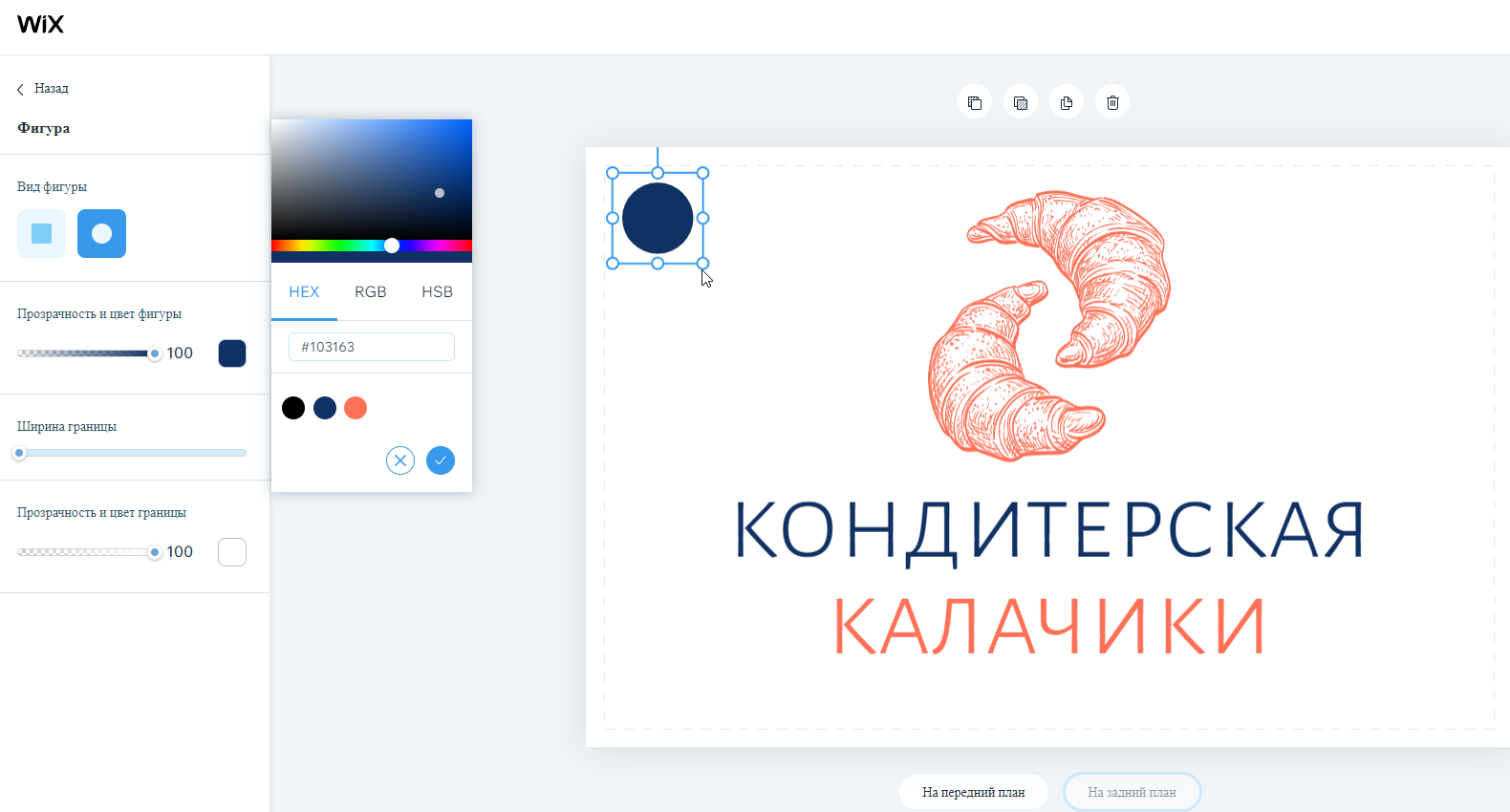
Task: Adjust the border opacity slider
Action: (88, 552)
